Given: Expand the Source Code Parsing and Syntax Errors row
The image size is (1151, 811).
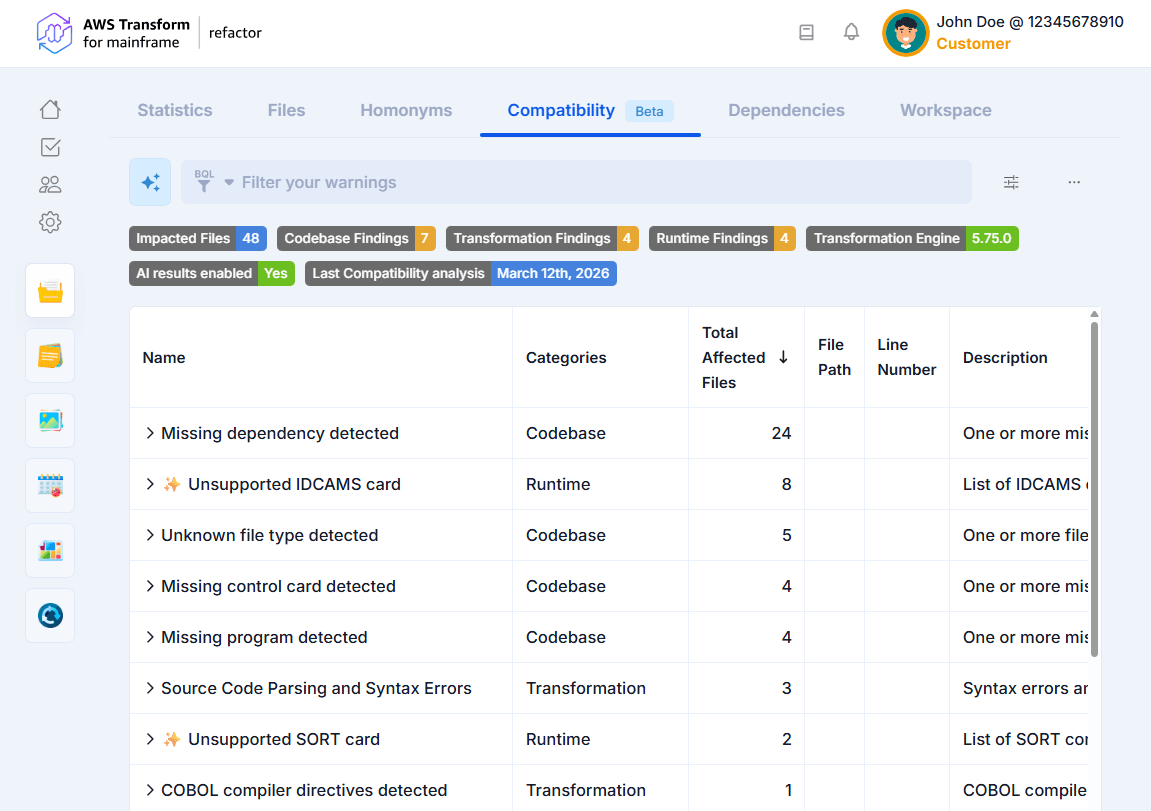Looking at the screenshot, I should click(150, 688).
